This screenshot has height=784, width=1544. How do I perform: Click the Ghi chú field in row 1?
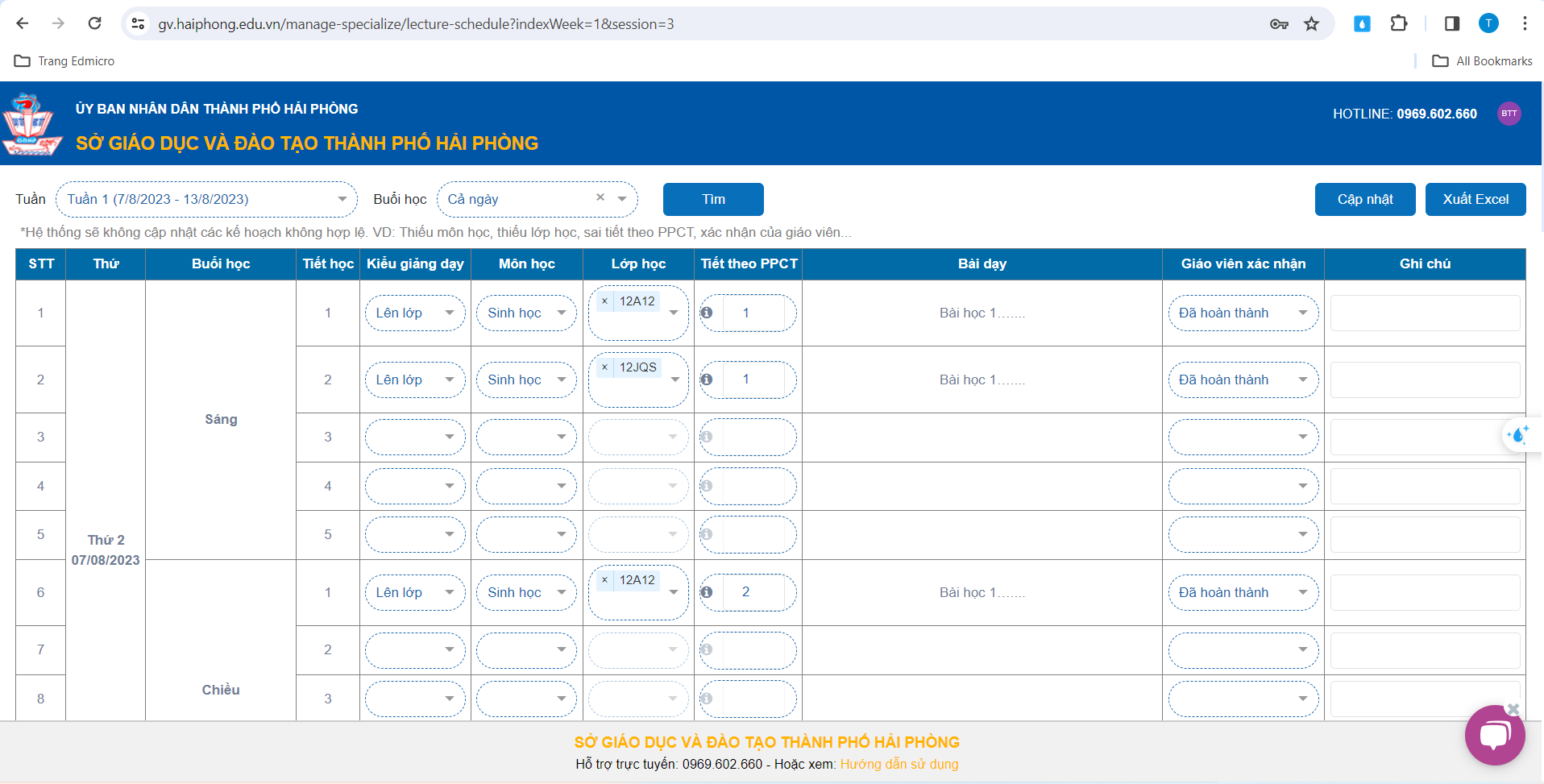1424,313
